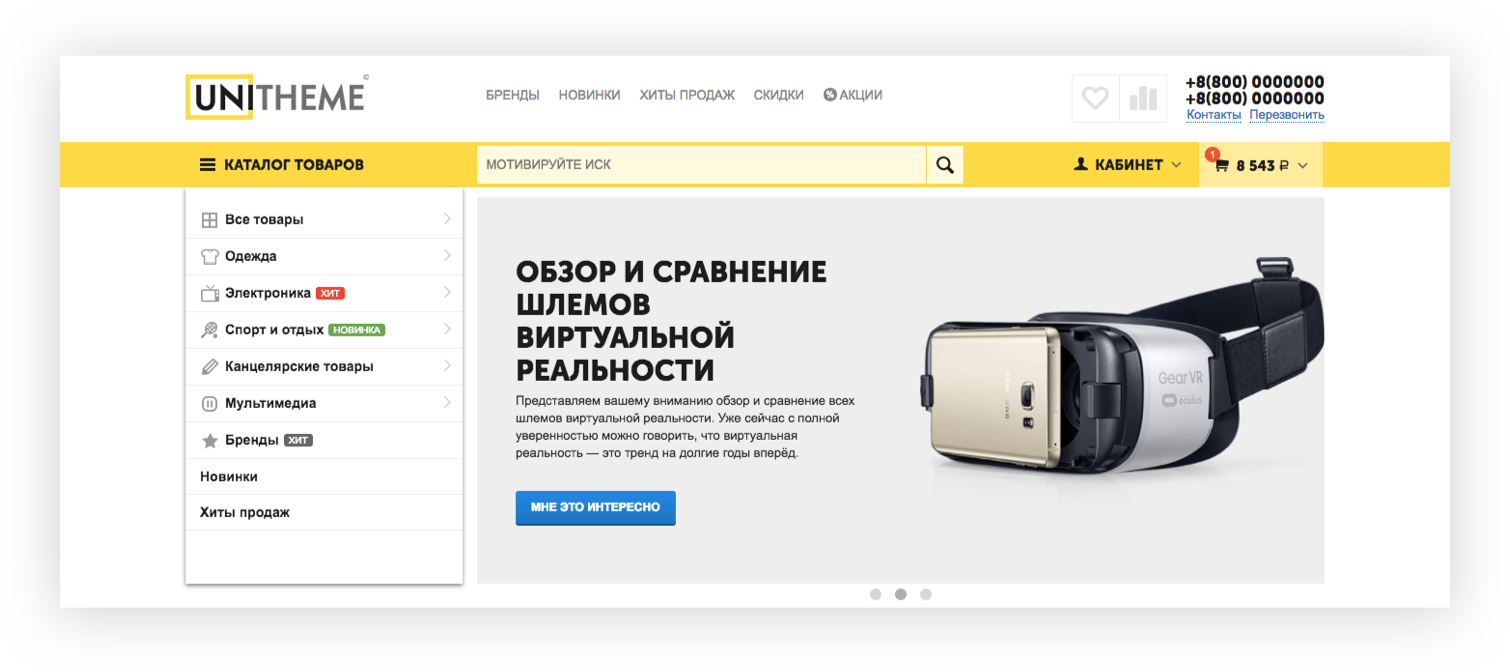
Task: Open the comparison bar chart icon
Action: [x=1142, y=98]
